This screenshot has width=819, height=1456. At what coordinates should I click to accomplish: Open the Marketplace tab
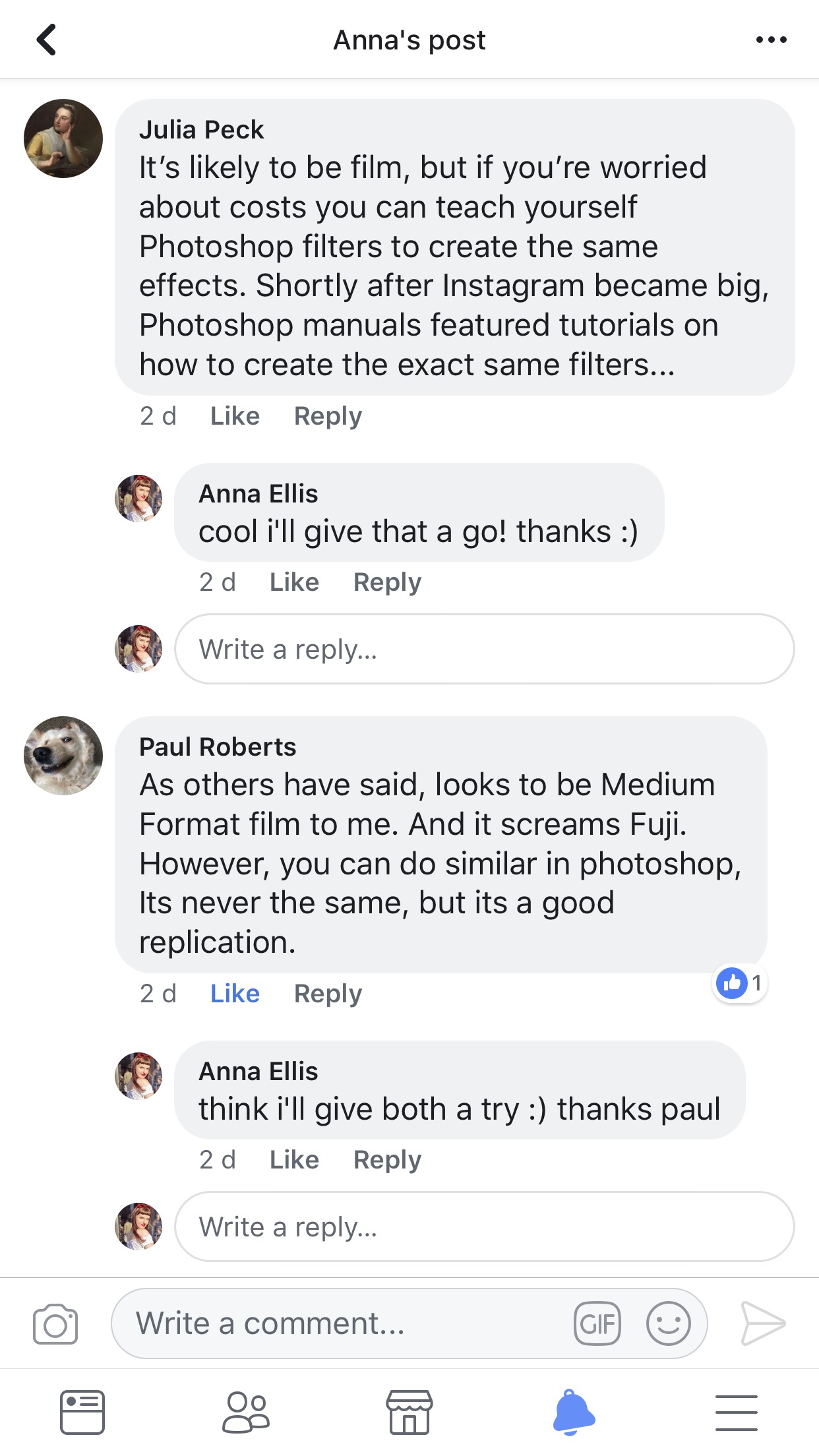point(409,1412)
